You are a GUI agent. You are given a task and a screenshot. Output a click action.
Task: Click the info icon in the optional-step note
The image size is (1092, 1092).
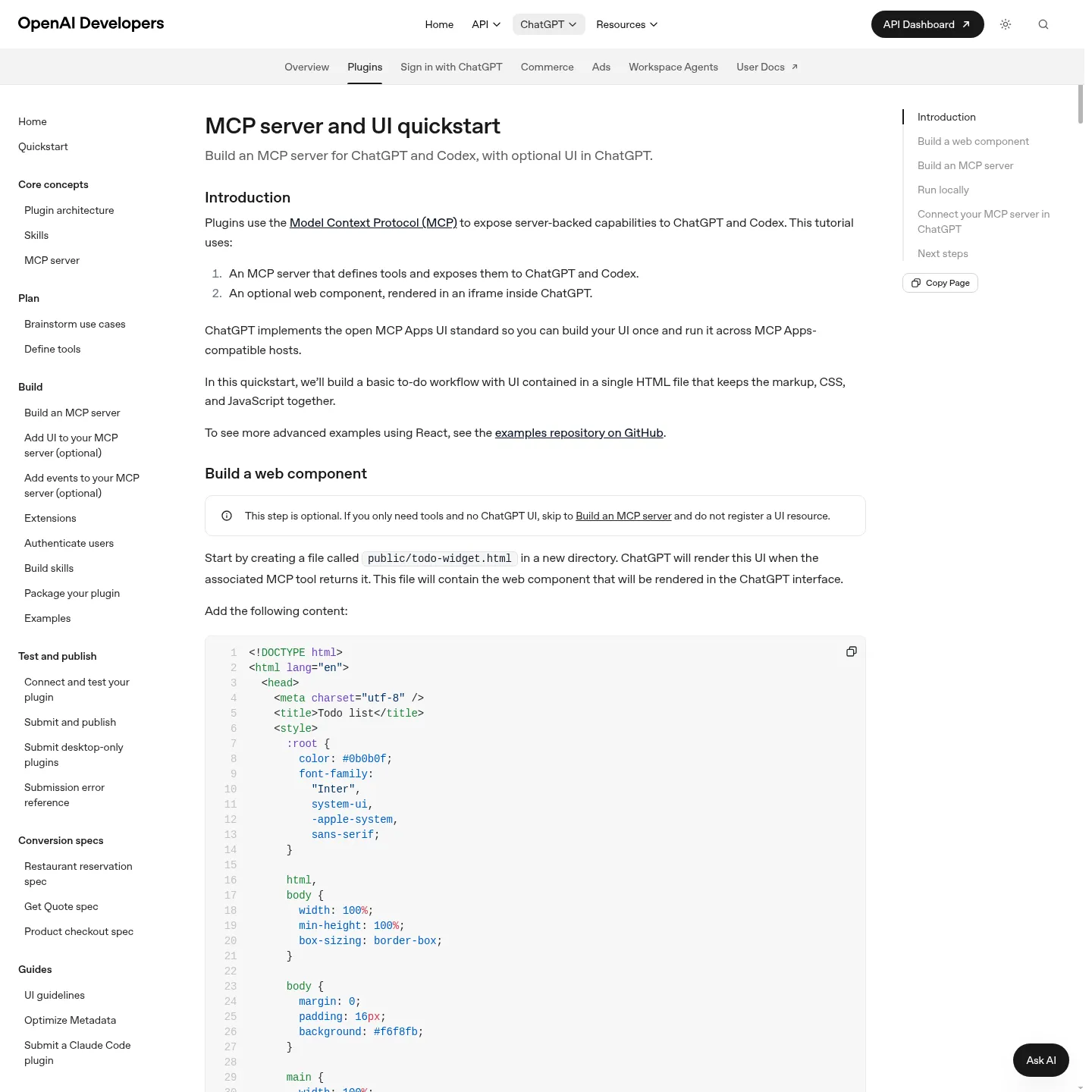click(227, 516)
